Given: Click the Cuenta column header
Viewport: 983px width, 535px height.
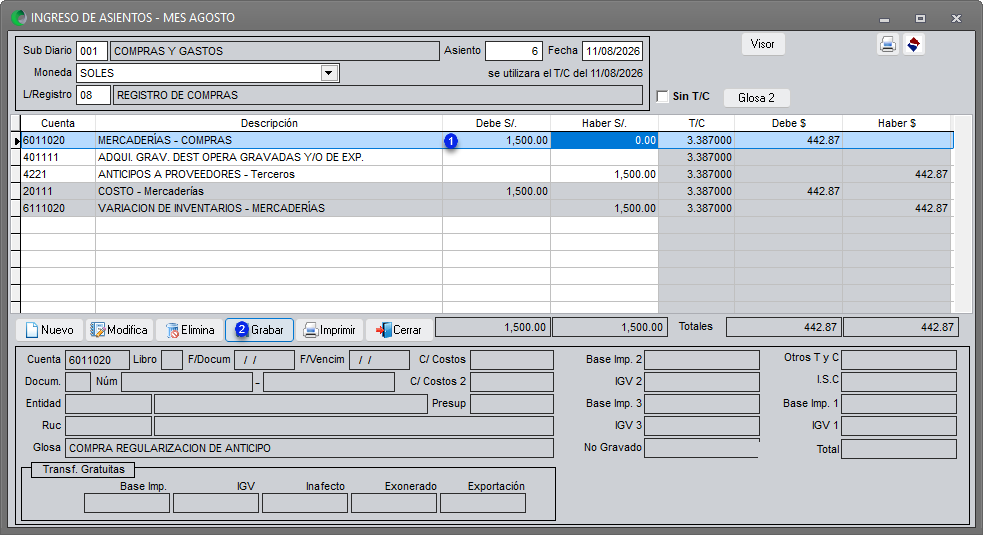Looking at the screenshot, I should (58, 124).
